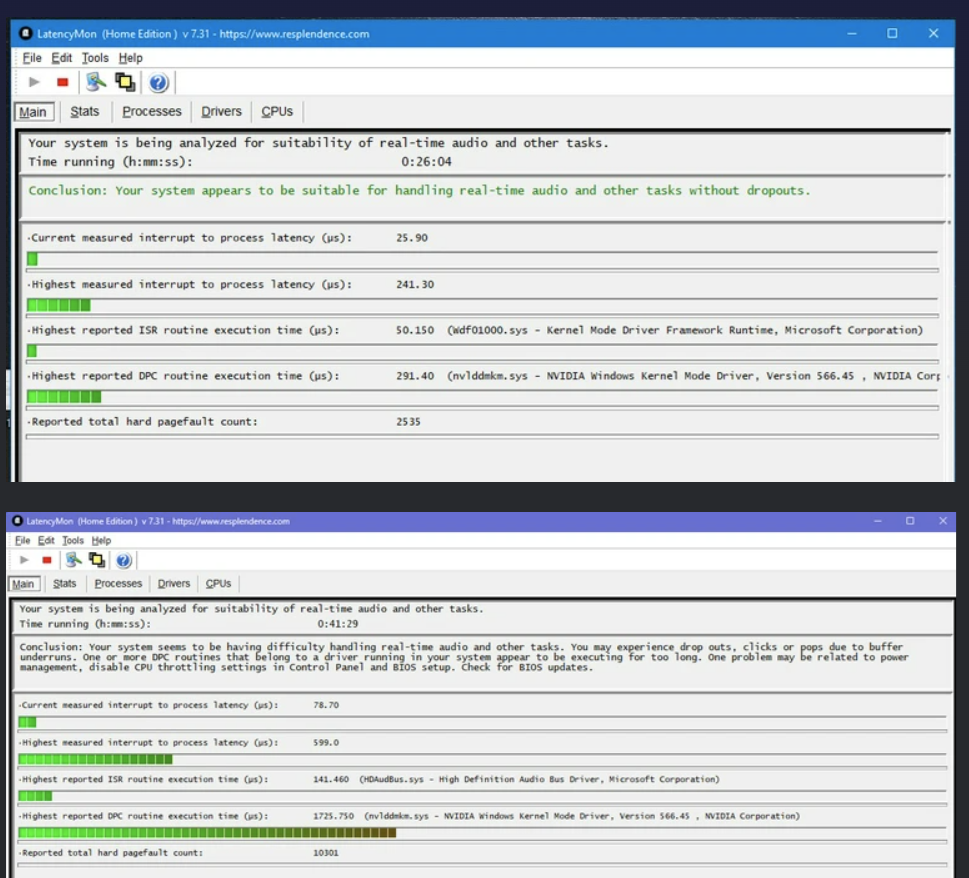Open the Help menu in the top window

point(130,58)
